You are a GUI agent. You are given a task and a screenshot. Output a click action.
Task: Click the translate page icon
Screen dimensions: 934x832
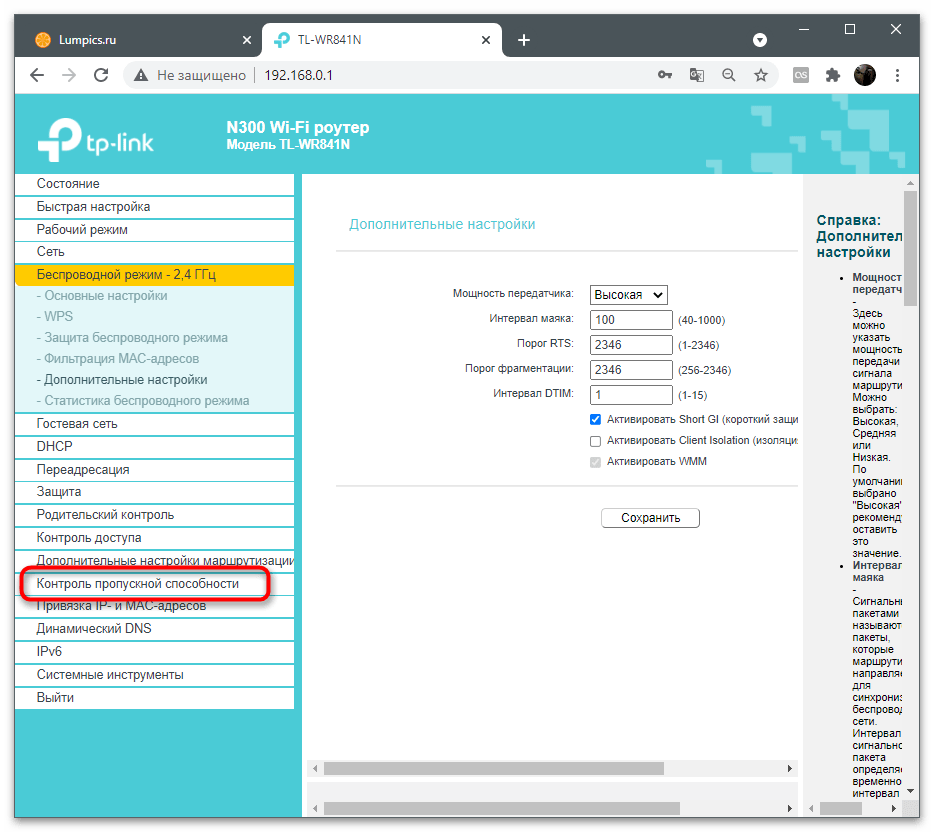pos(696,75)
